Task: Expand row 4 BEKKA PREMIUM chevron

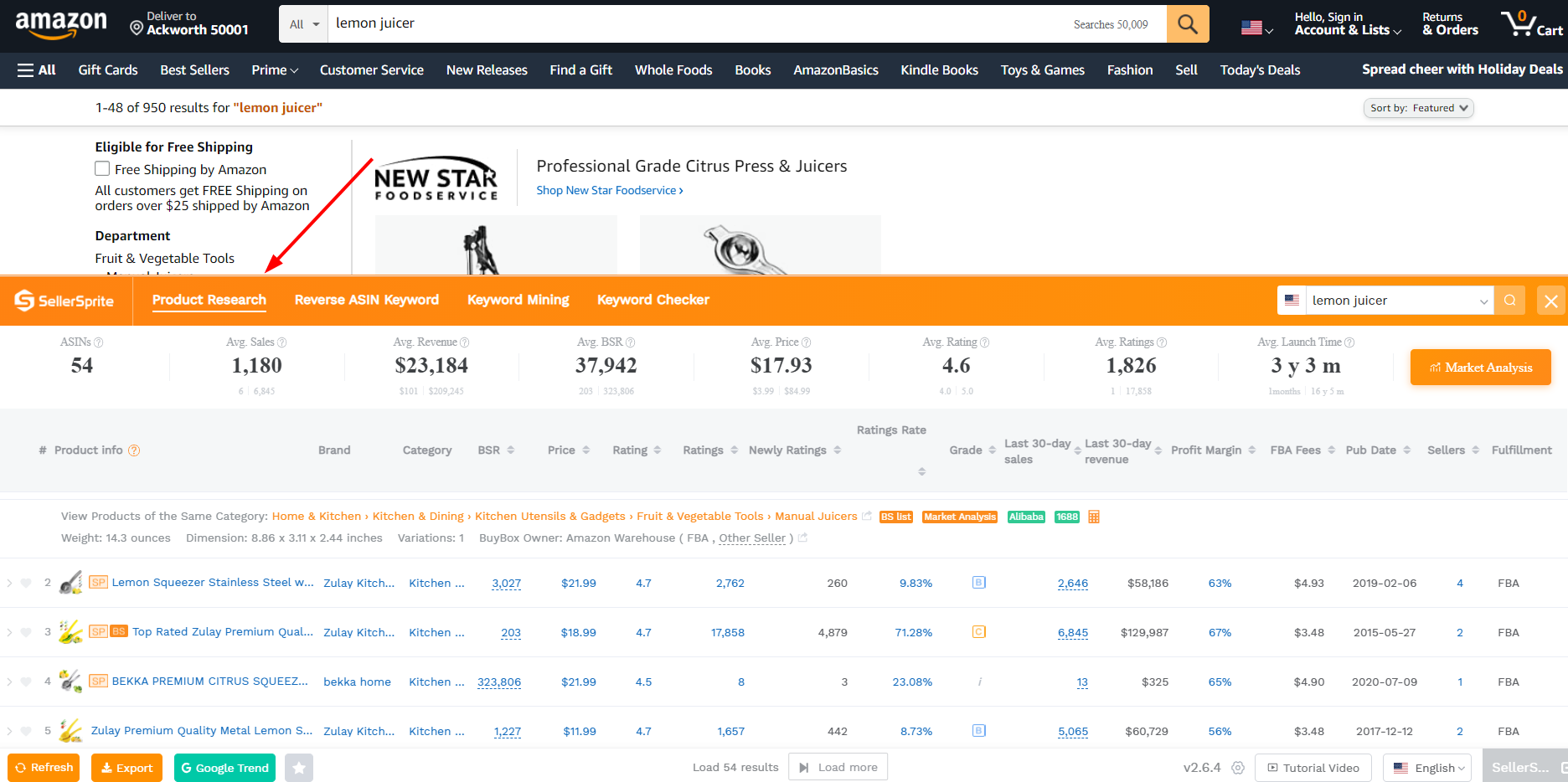Action: coord(9,682)
